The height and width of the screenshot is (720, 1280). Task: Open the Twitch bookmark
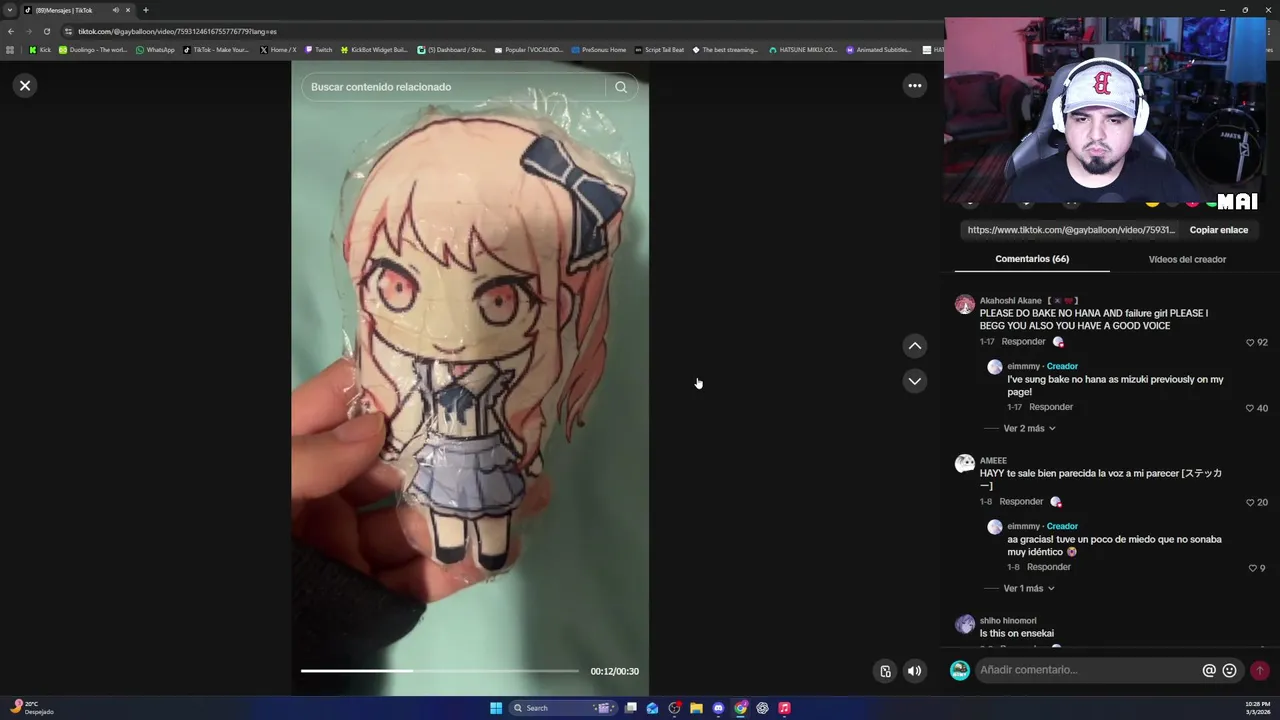318,50
